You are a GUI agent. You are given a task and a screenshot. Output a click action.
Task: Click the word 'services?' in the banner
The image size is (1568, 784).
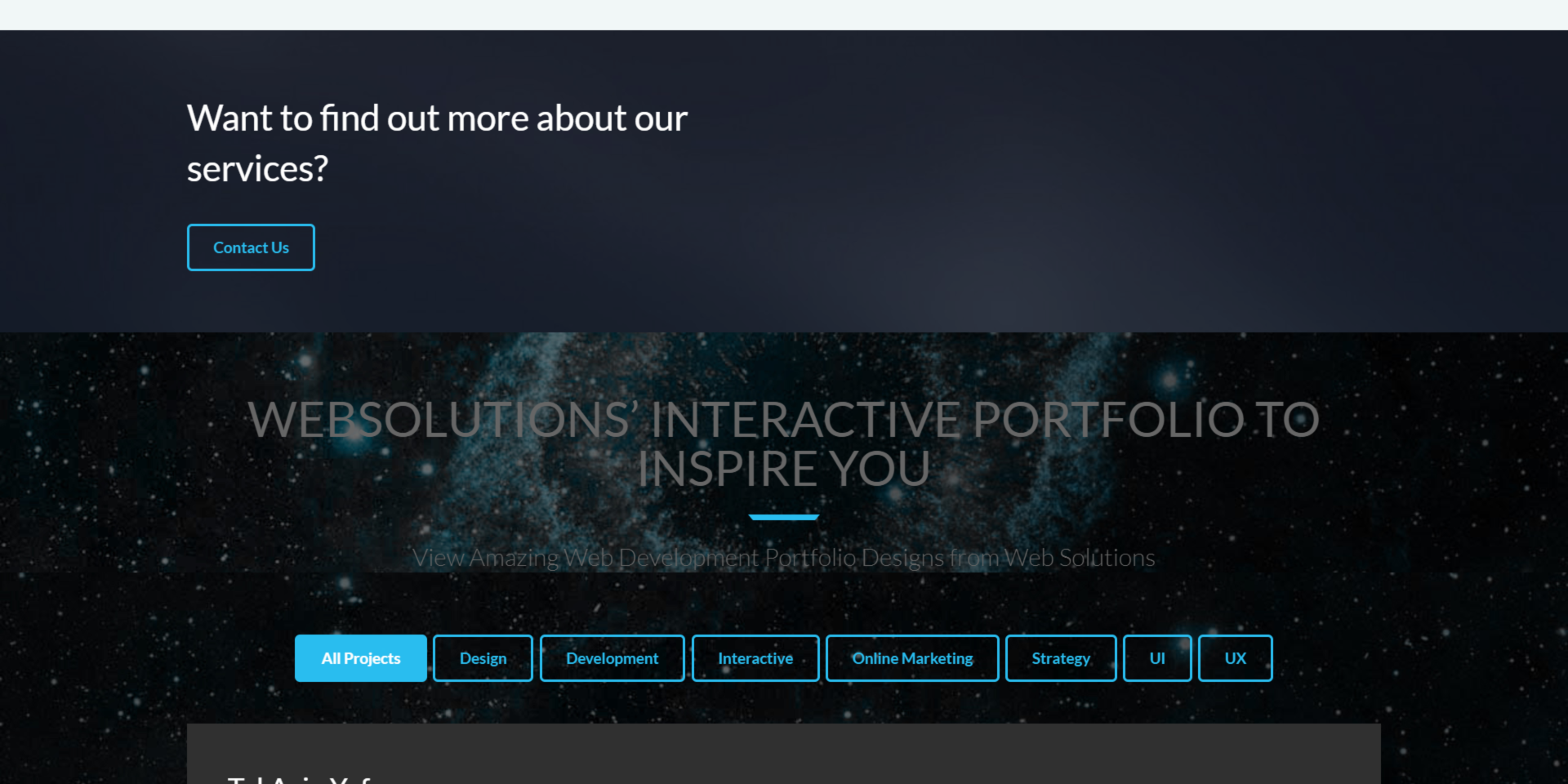click(257, 169)
